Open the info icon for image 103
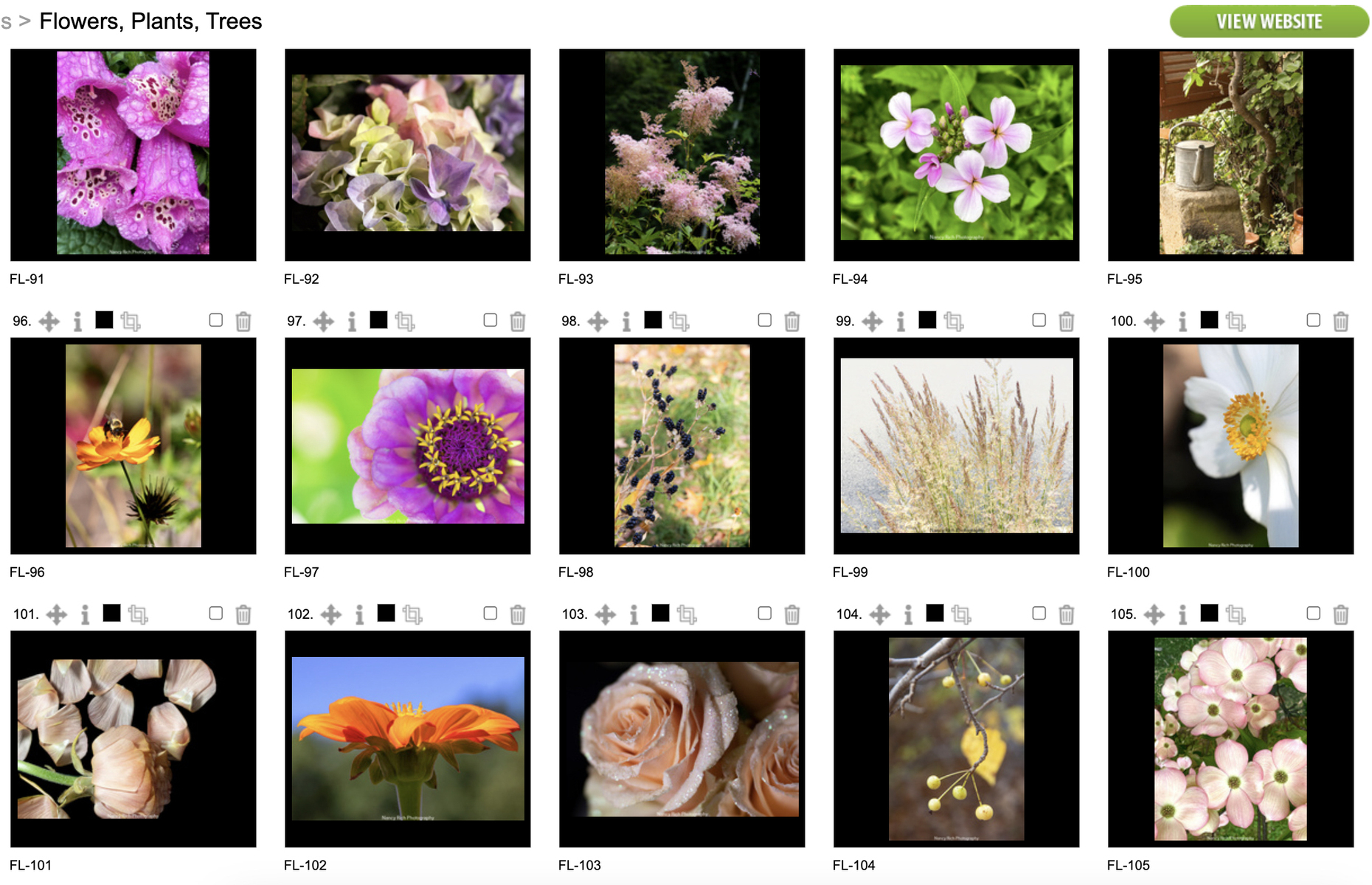 [634, 614]
